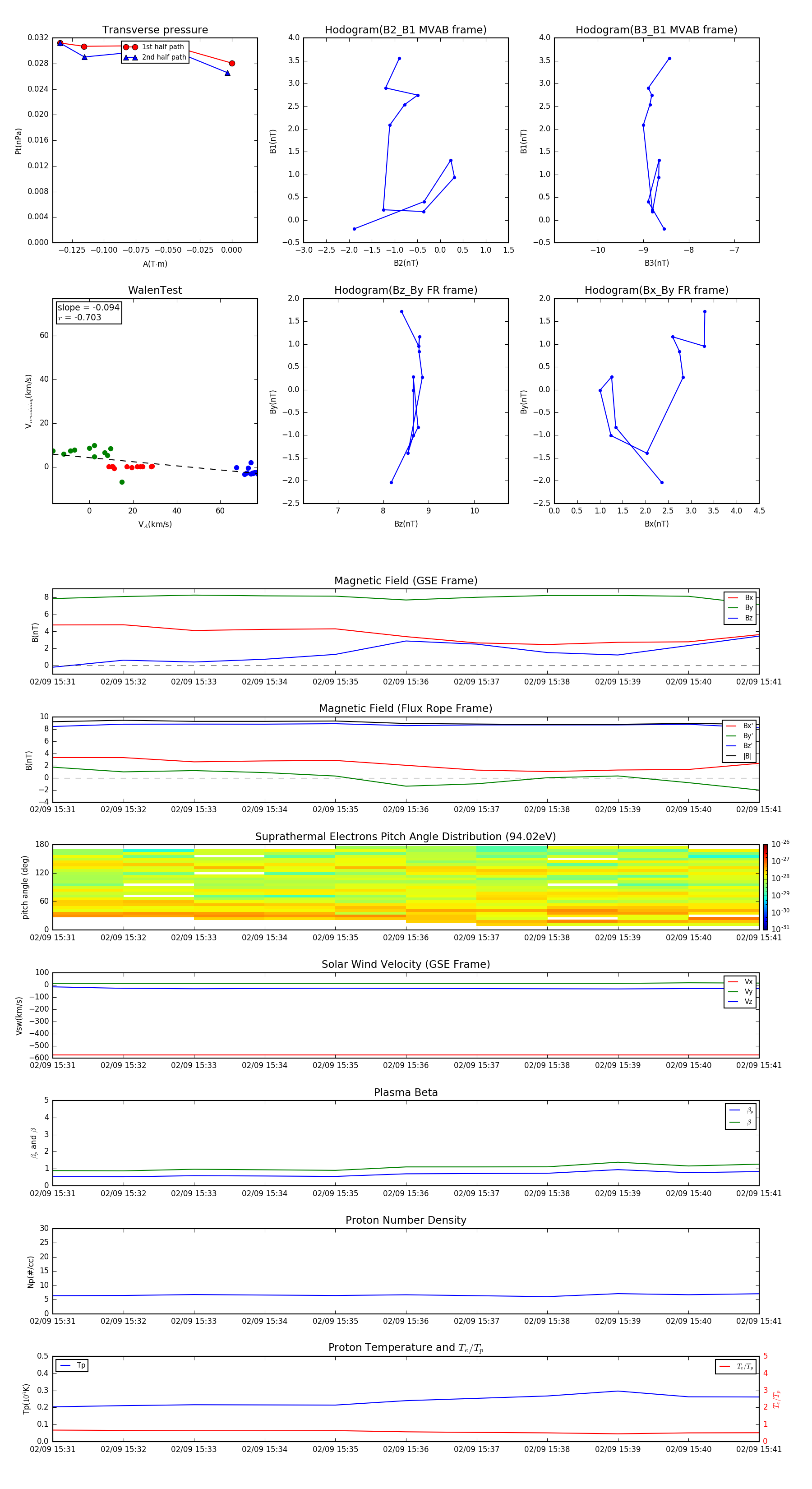Select the "Bx'" legend entry in Flux Rope plot

point(740,726)
